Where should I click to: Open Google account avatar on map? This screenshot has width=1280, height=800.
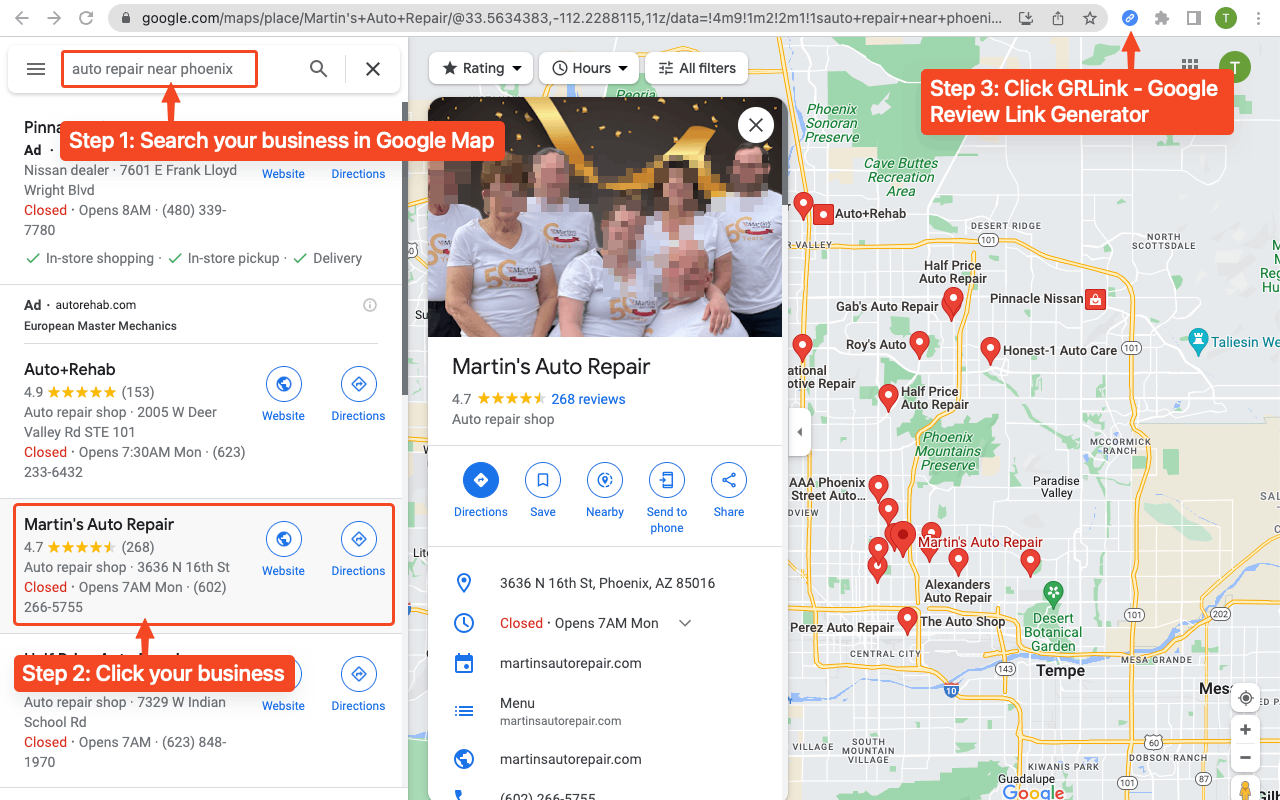click(1236, 68)
